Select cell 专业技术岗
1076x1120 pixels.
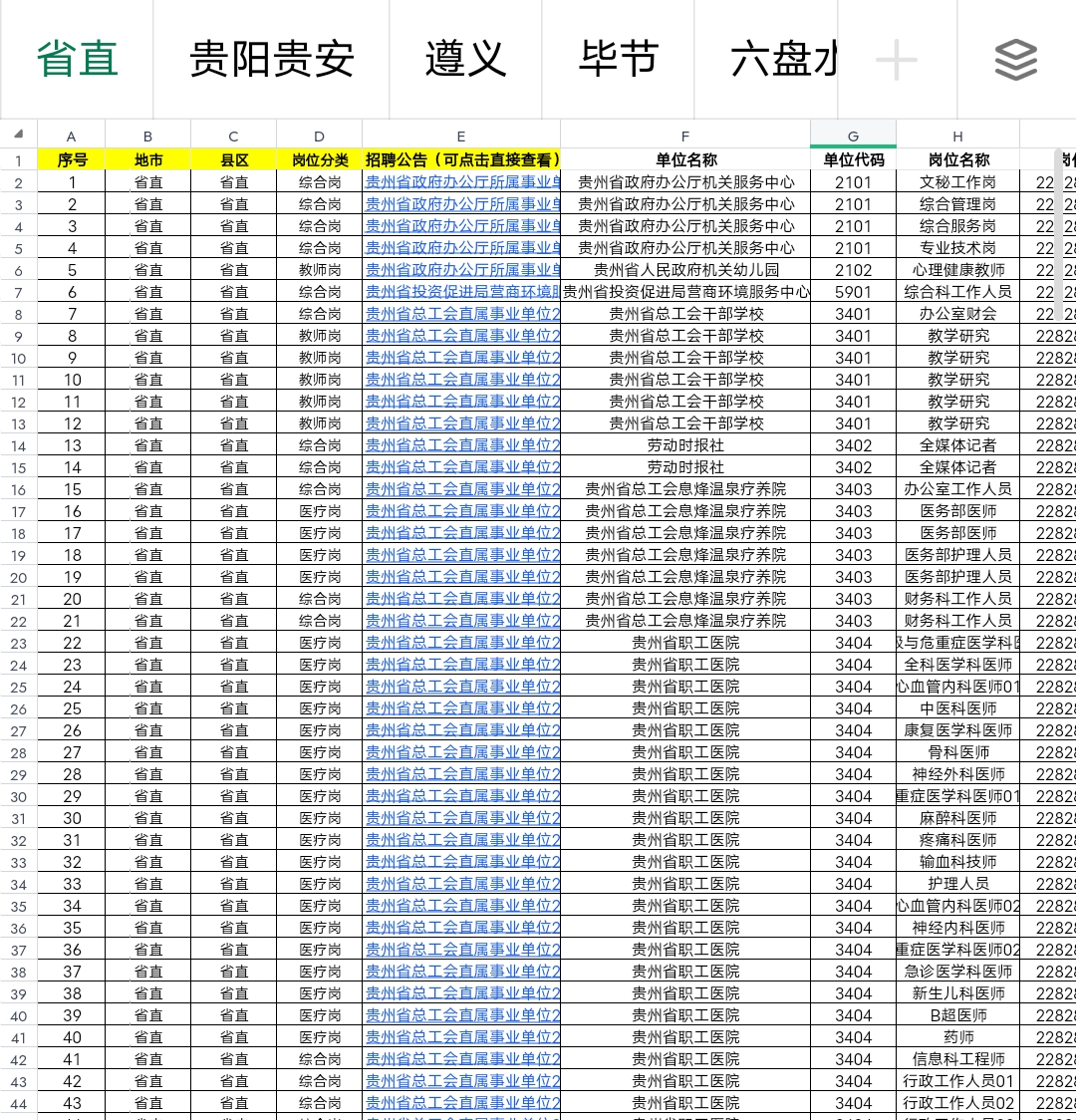(x=957, y=248)
